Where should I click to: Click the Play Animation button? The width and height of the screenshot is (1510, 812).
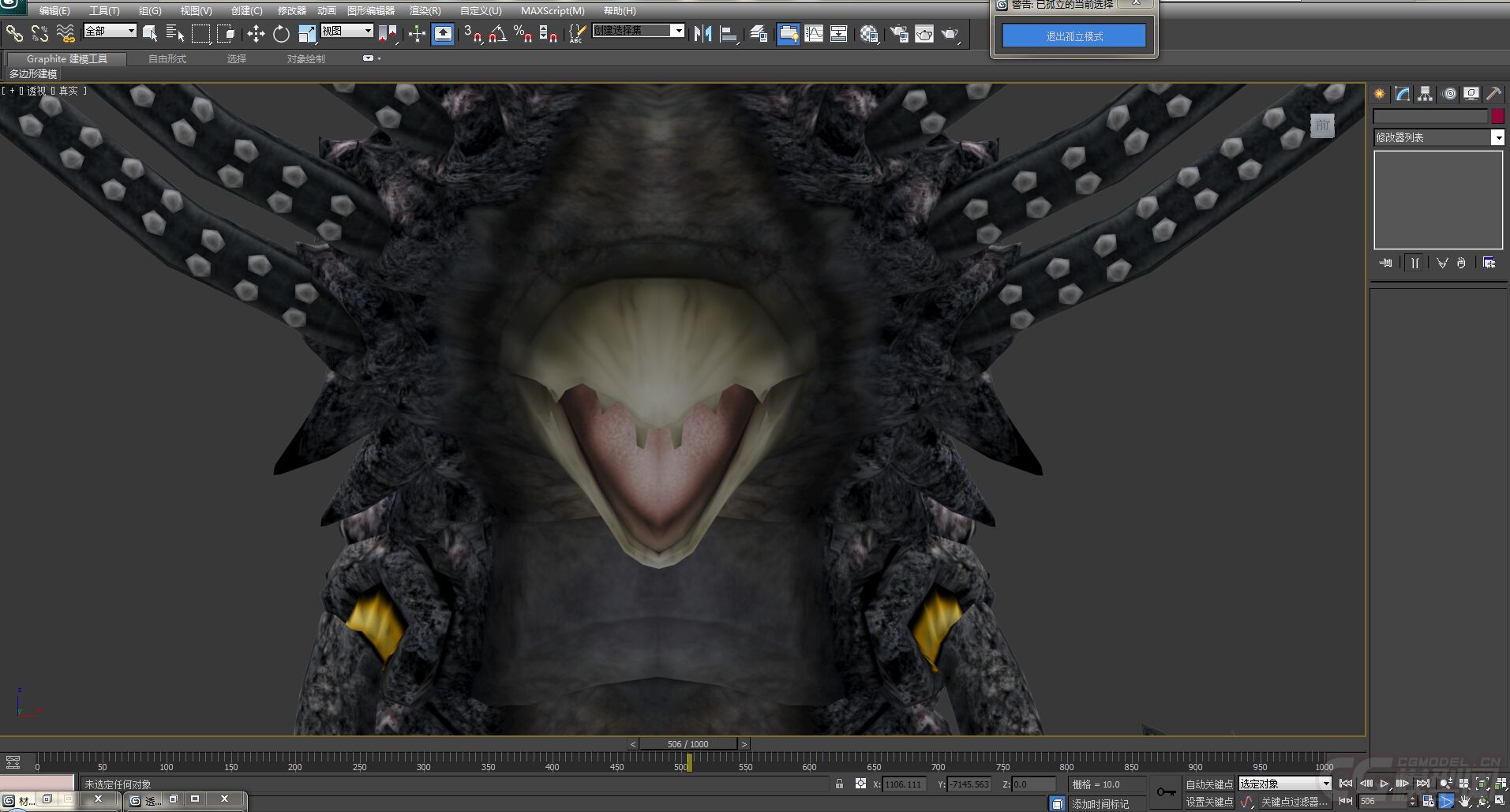pyautogui.click(x=1384, y=784)
